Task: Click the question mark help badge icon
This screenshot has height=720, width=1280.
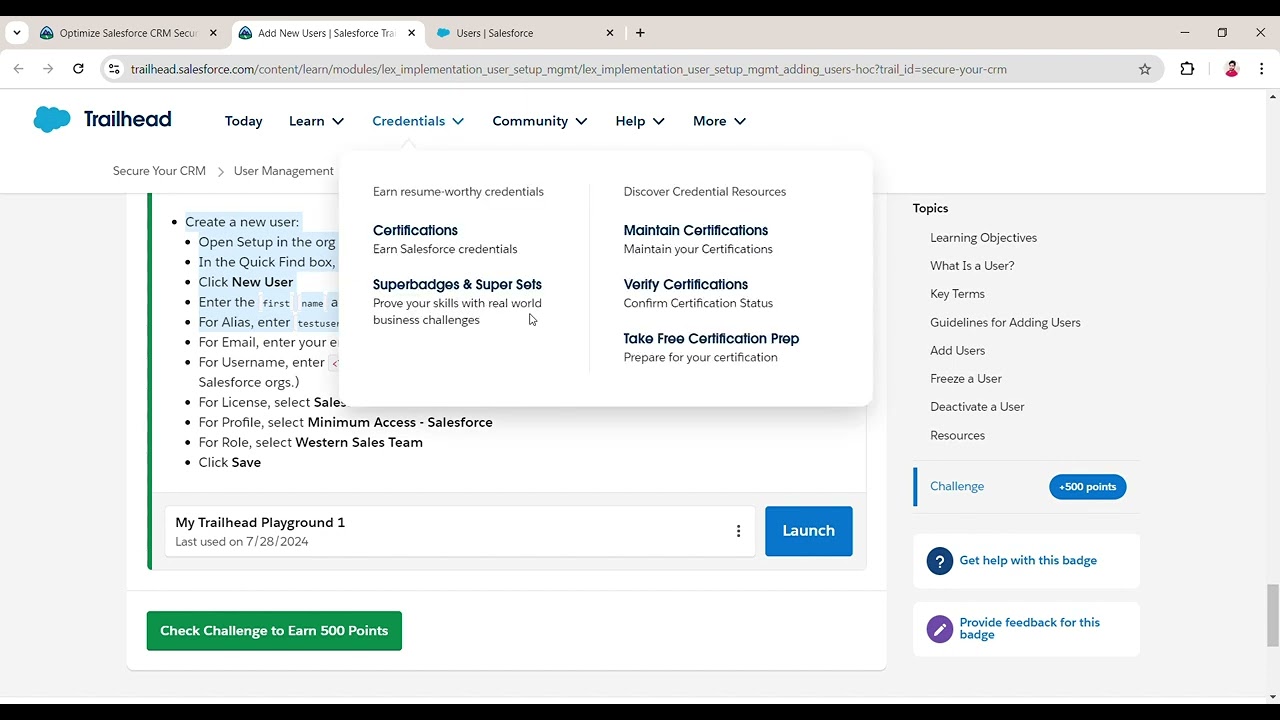Action: click(x=940, y=561)
